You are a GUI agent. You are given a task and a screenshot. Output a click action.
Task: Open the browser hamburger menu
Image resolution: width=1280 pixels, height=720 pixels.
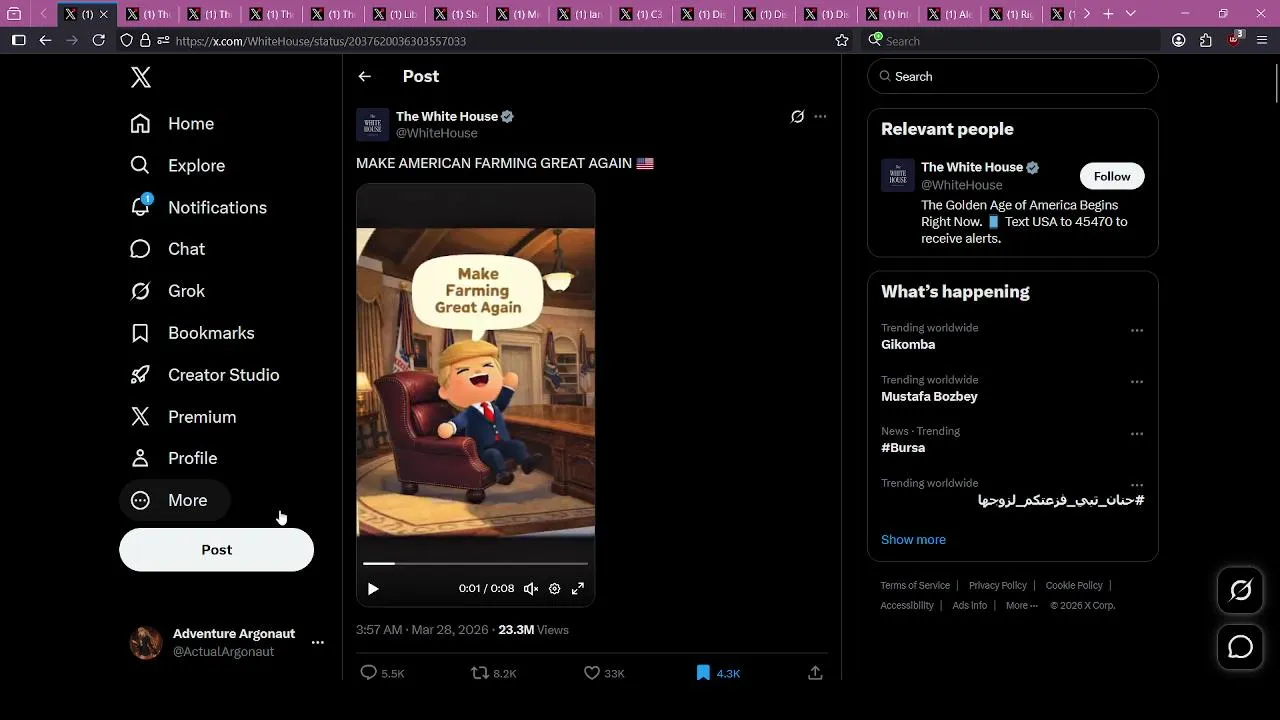1261,40
